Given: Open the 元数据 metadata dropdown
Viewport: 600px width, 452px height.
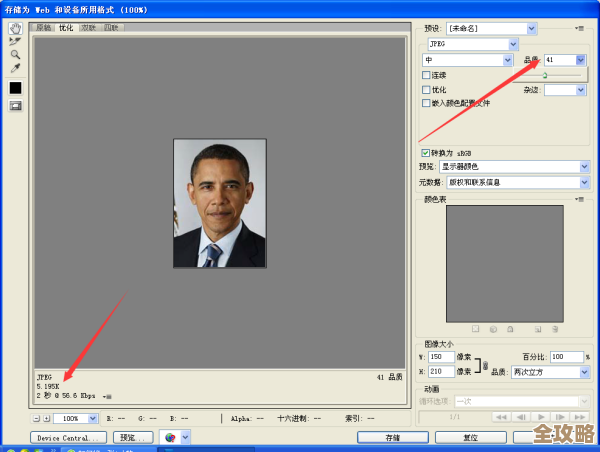Looking at the screenshot, I should (x=584, y=182).
